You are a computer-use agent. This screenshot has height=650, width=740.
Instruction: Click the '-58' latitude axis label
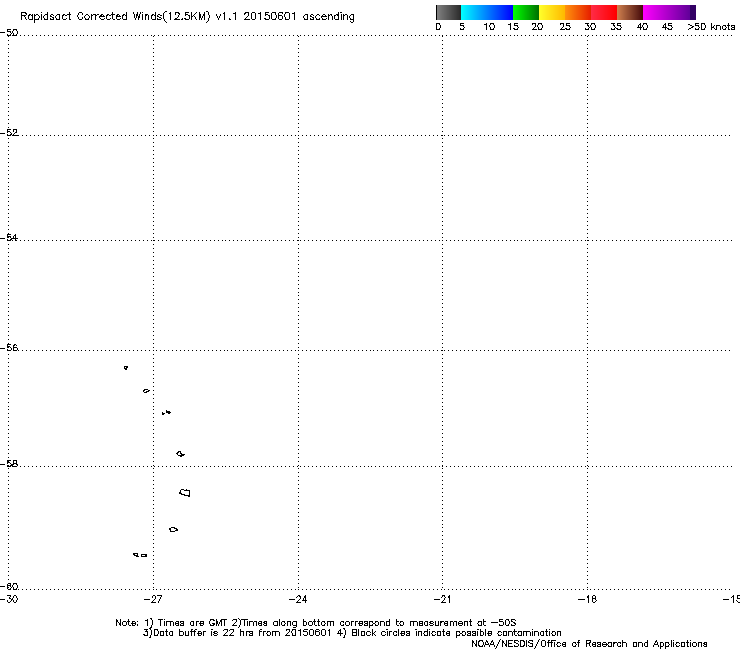tap(9, 464)
